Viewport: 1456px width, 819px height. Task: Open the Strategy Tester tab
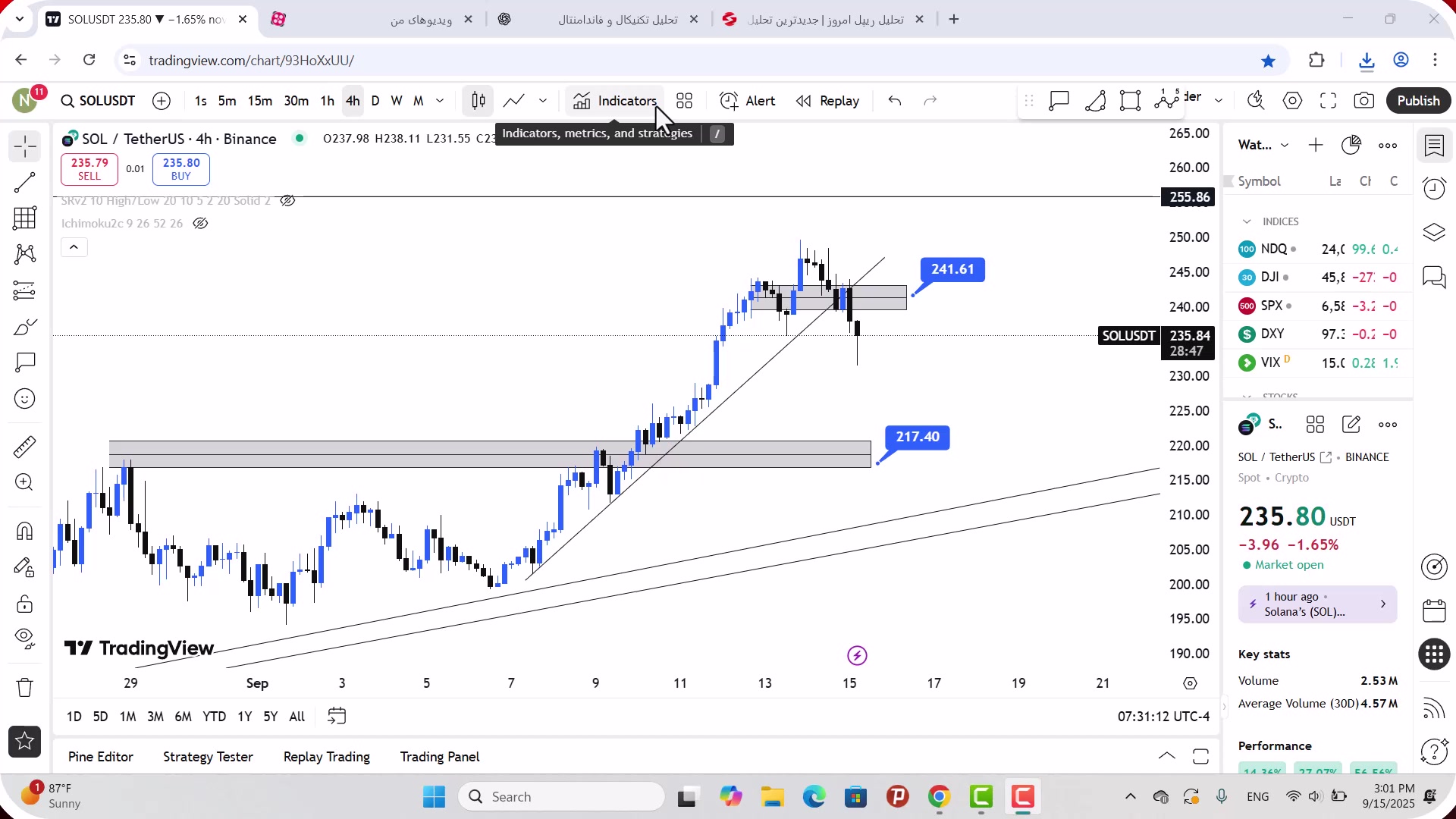coord(208,757)
